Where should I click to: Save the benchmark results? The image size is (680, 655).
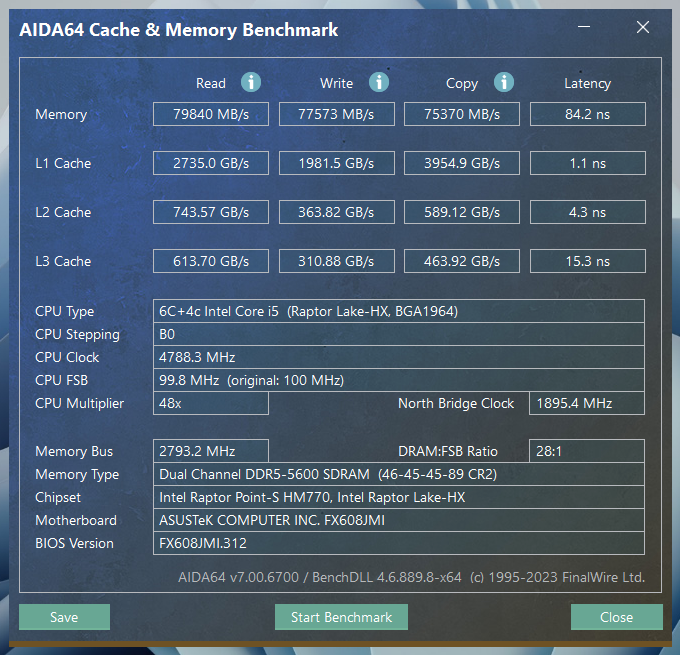click(64, 617)
